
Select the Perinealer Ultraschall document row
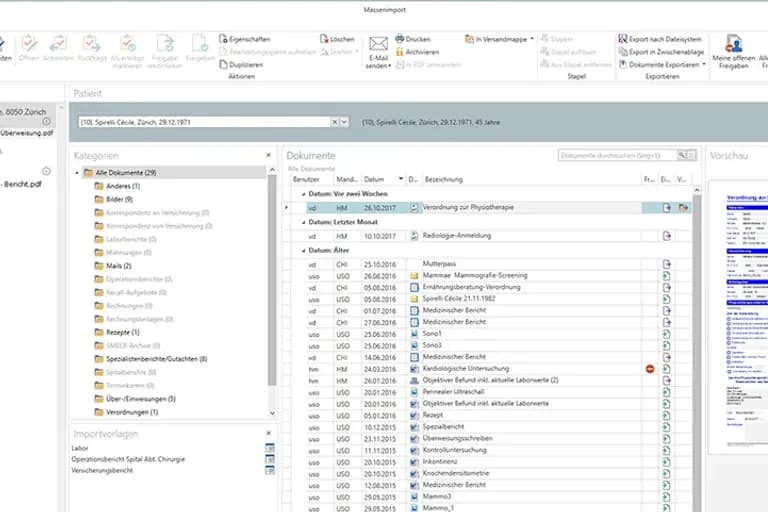(x=490, y=392)
